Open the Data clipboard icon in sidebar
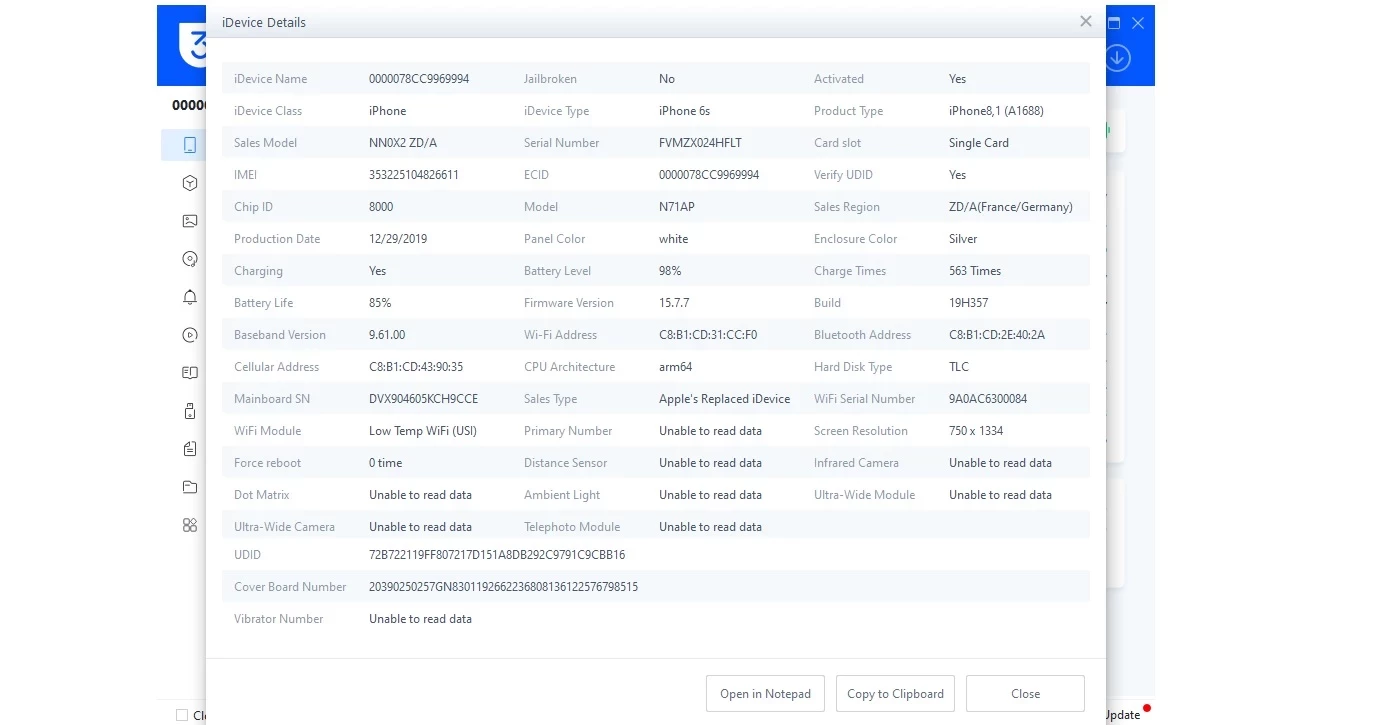The height and width of the screenshot is (725, 1392). coord(190,449)
